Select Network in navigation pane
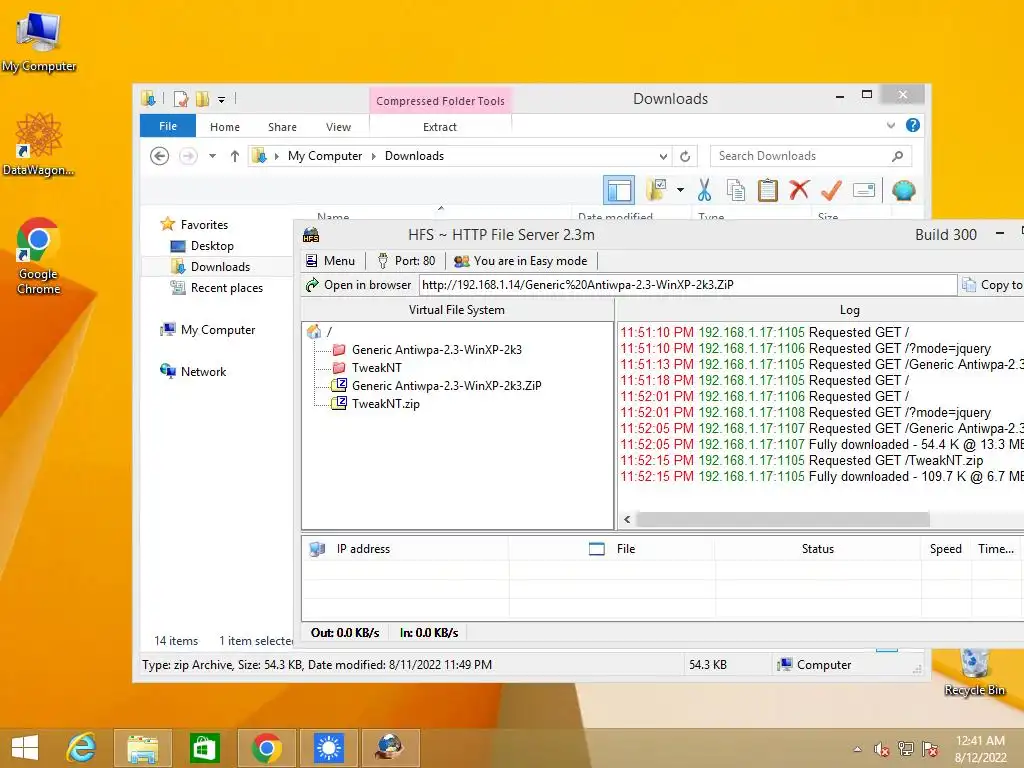This screenshot has width=1024, height=768. tap(203, 372)
